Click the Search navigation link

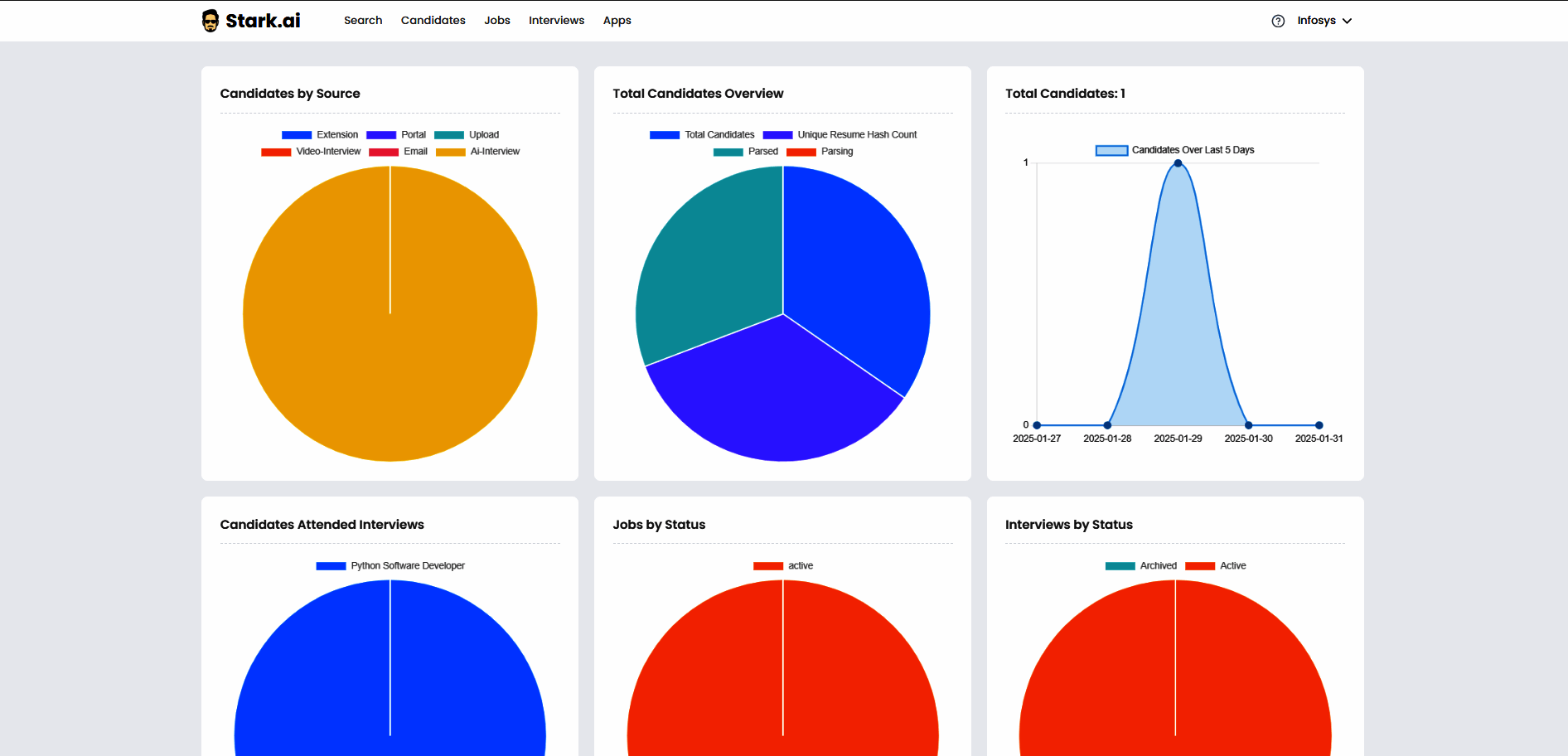point(363,20)
